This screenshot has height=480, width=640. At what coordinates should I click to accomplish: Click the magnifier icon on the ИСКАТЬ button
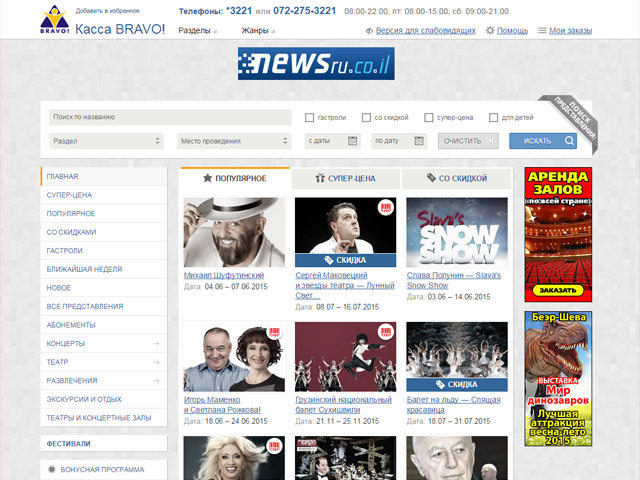(569, 141)
